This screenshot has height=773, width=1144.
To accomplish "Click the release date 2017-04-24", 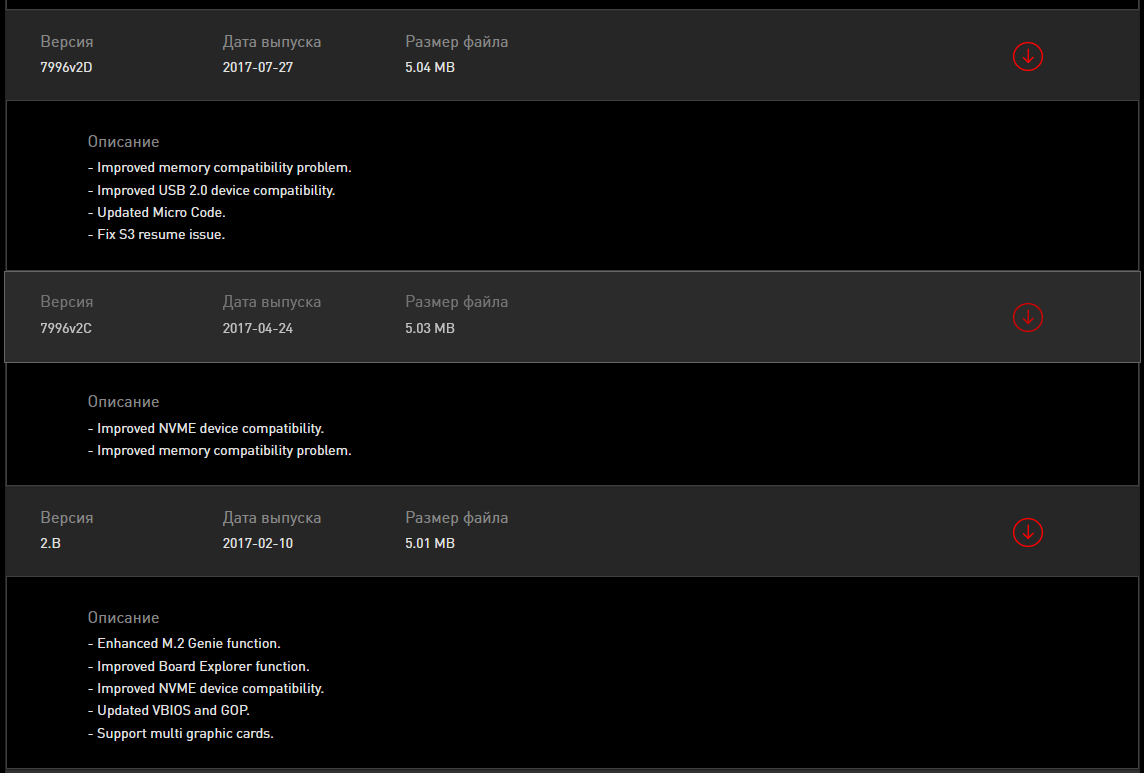I will coord(258,328).
